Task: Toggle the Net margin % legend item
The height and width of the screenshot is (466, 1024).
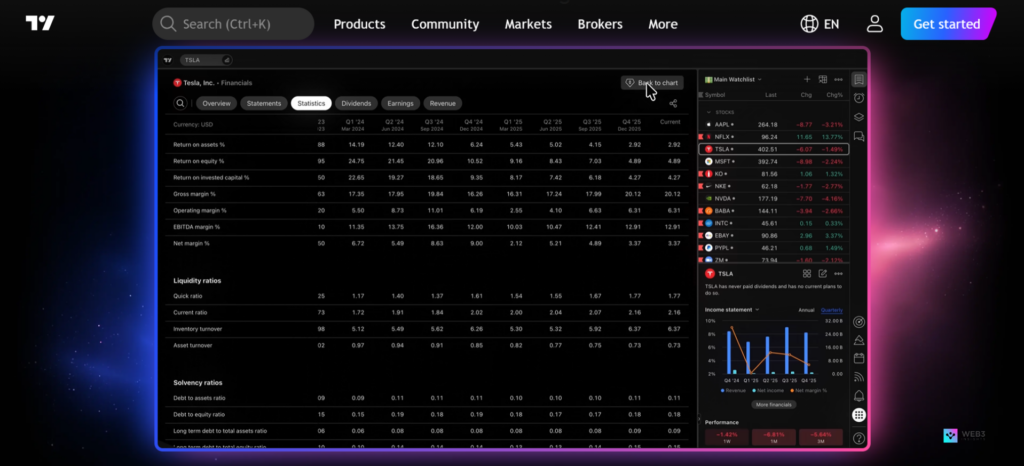Action: coord(809,390)
